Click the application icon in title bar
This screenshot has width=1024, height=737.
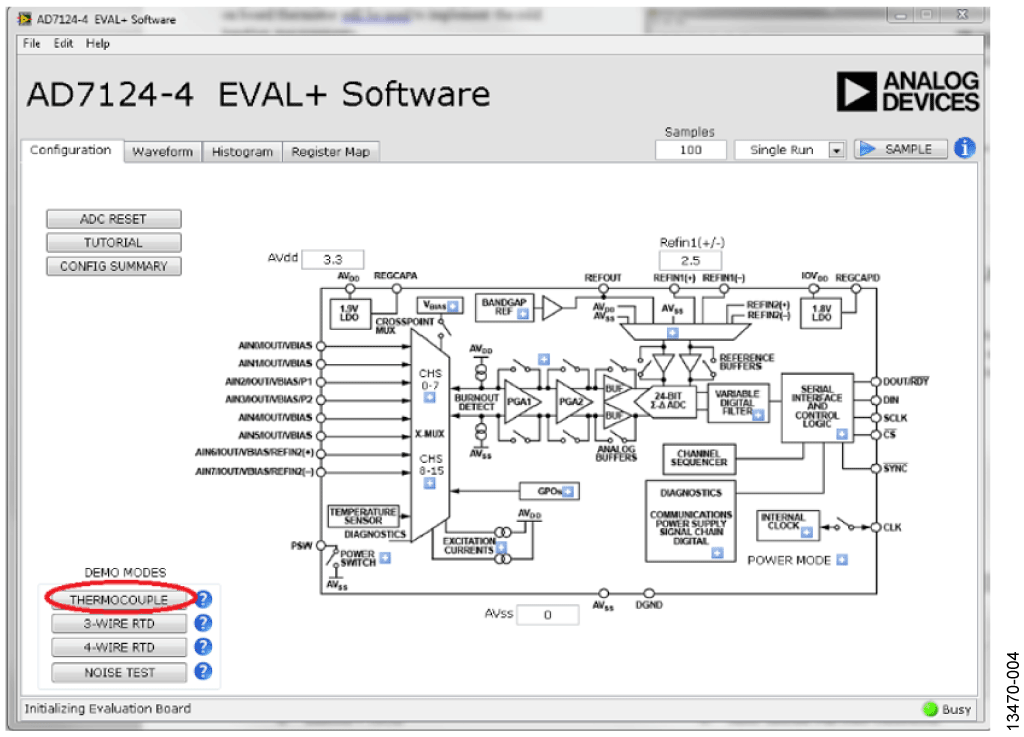pos(25,19)
